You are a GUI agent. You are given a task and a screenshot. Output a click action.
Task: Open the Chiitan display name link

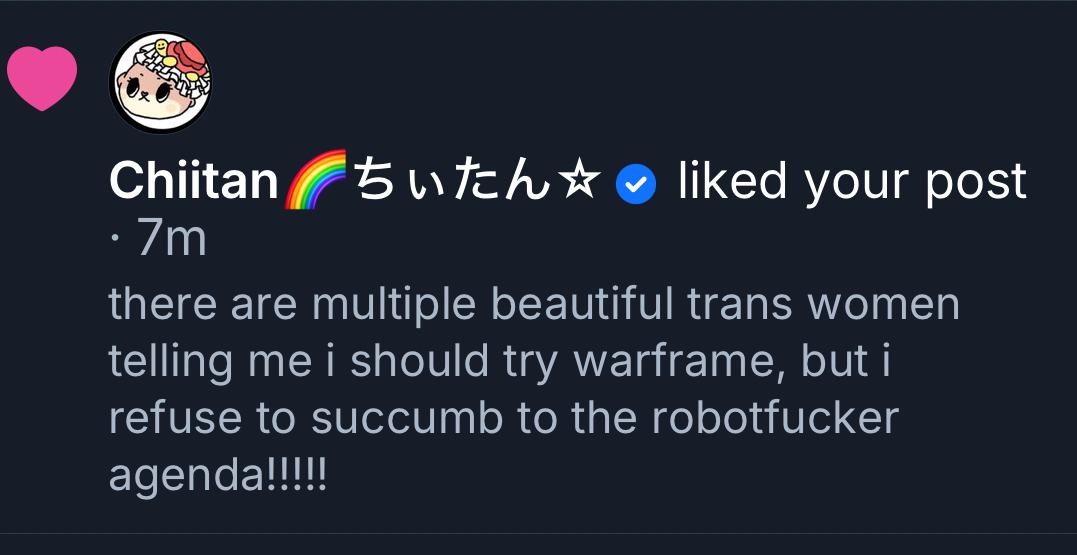(194, 182)
